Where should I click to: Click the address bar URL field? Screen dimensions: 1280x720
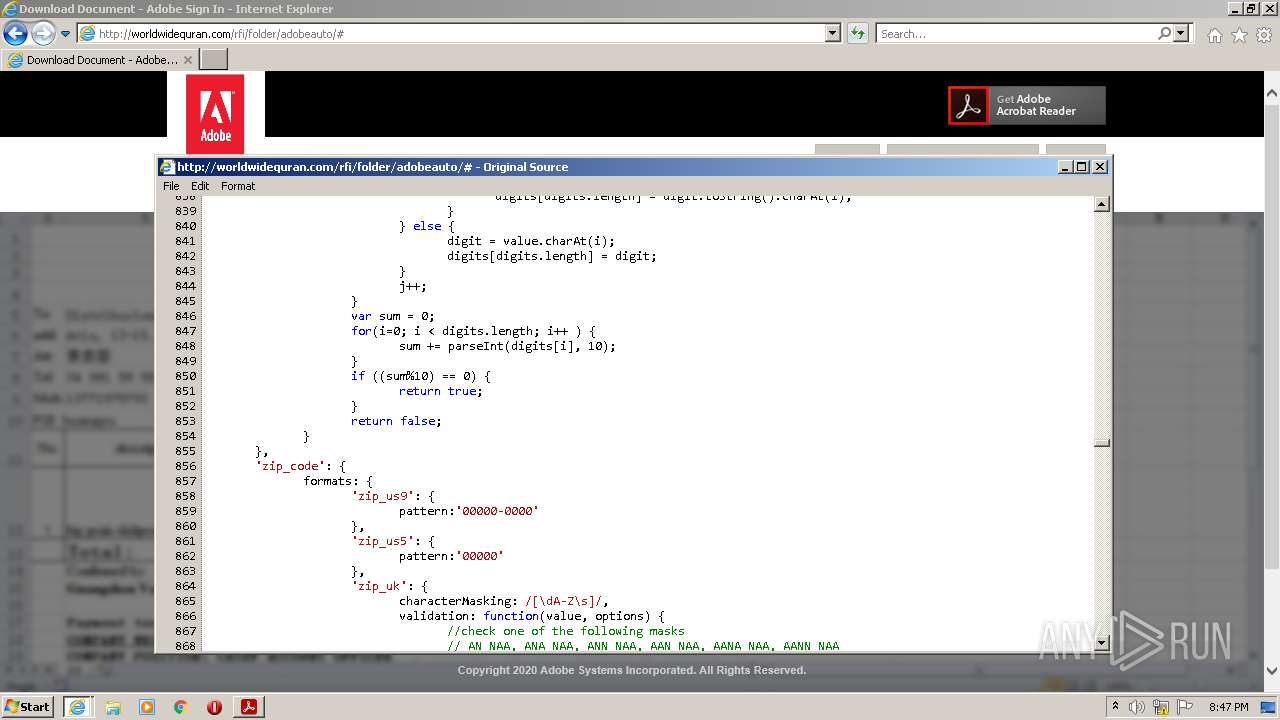pyautogui.click(x=451, y=33)
